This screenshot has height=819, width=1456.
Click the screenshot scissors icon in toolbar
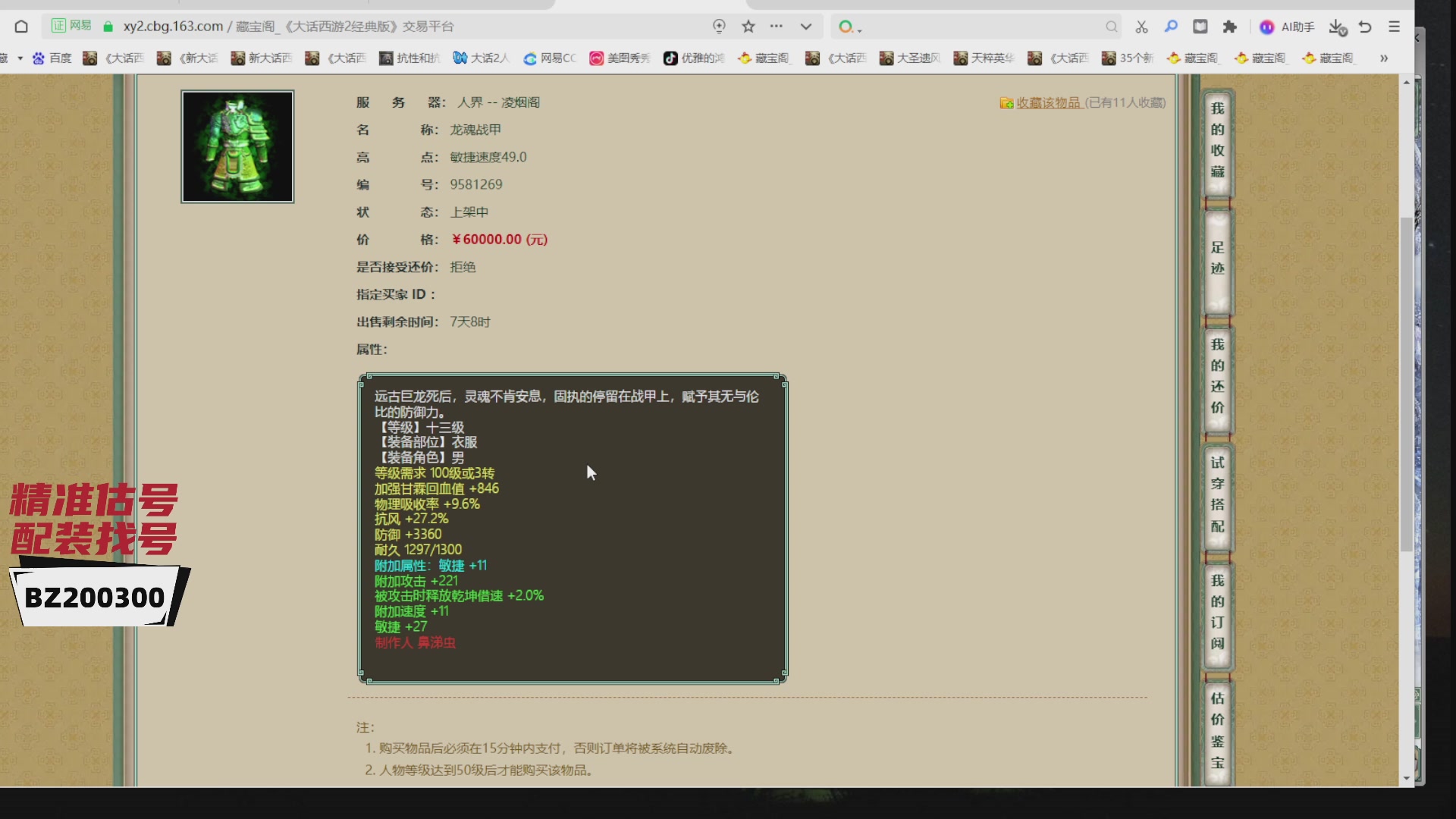[1141, 27]
